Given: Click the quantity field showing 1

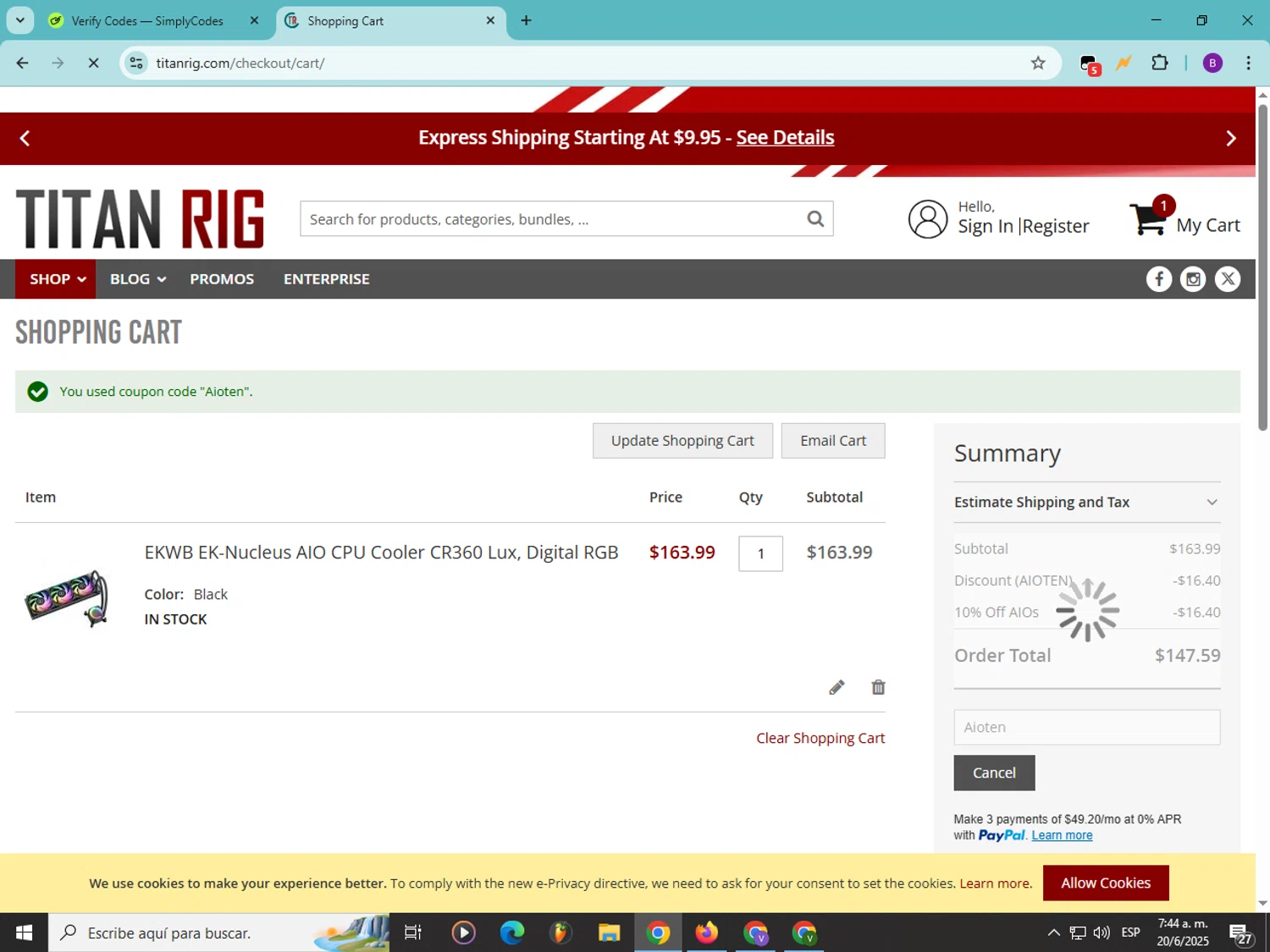Looking at the screenshot, I should [x=760, y=553].
